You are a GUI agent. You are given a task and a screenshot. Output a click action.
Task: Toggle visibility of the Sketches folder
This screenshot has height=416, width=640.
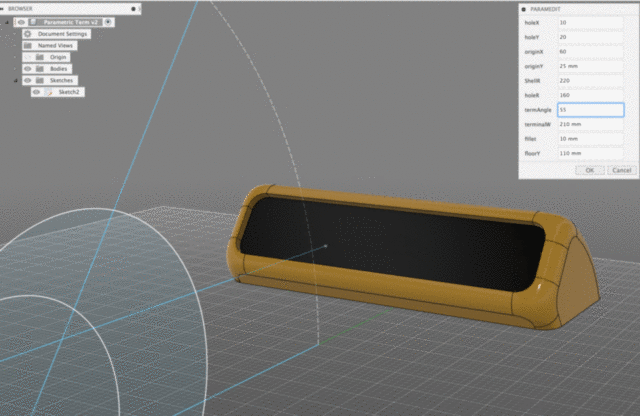[x=28, y=80]
